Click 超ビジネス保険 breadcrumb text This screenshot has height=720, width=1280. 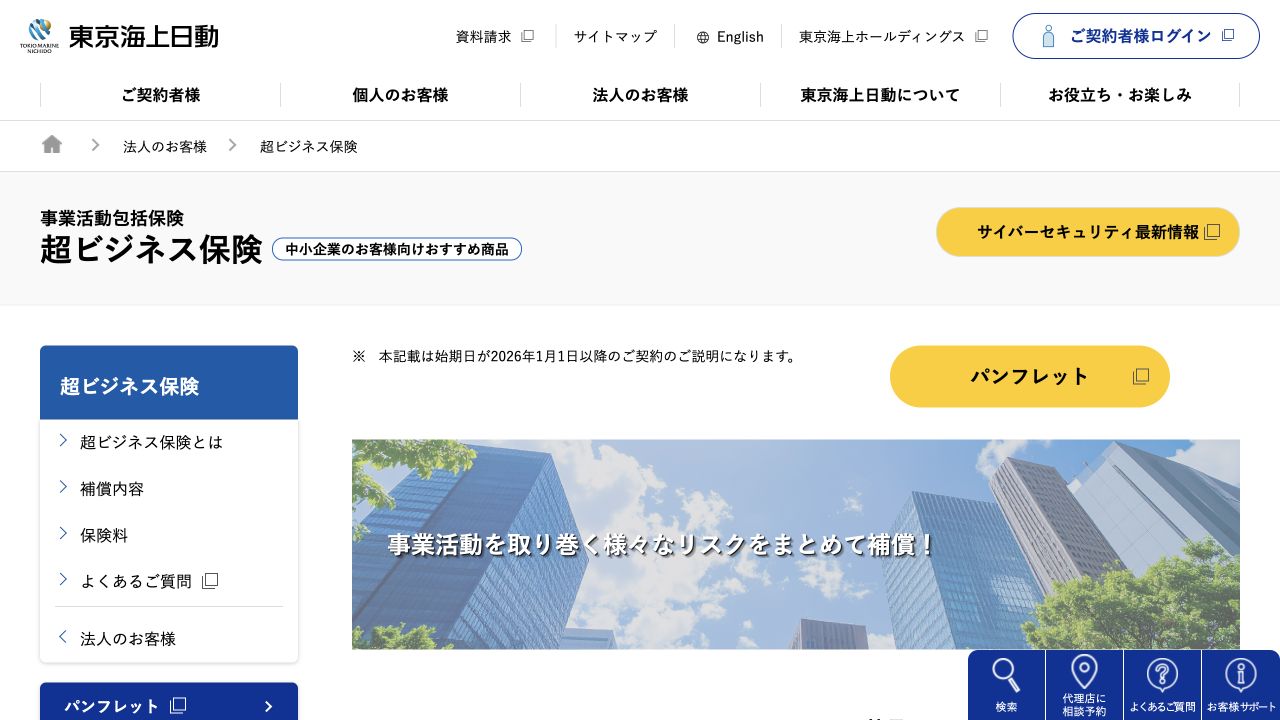308,146
